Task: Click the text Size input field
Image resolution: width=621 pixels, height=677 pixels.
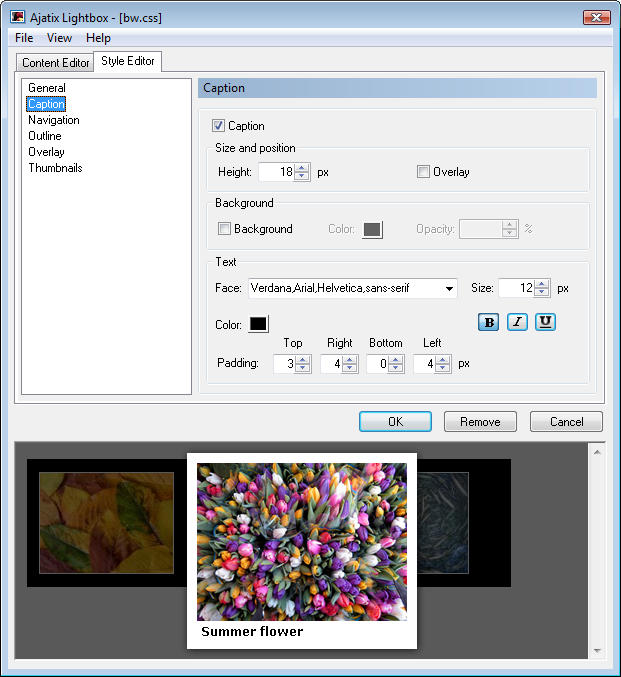Action: point(516,288)
